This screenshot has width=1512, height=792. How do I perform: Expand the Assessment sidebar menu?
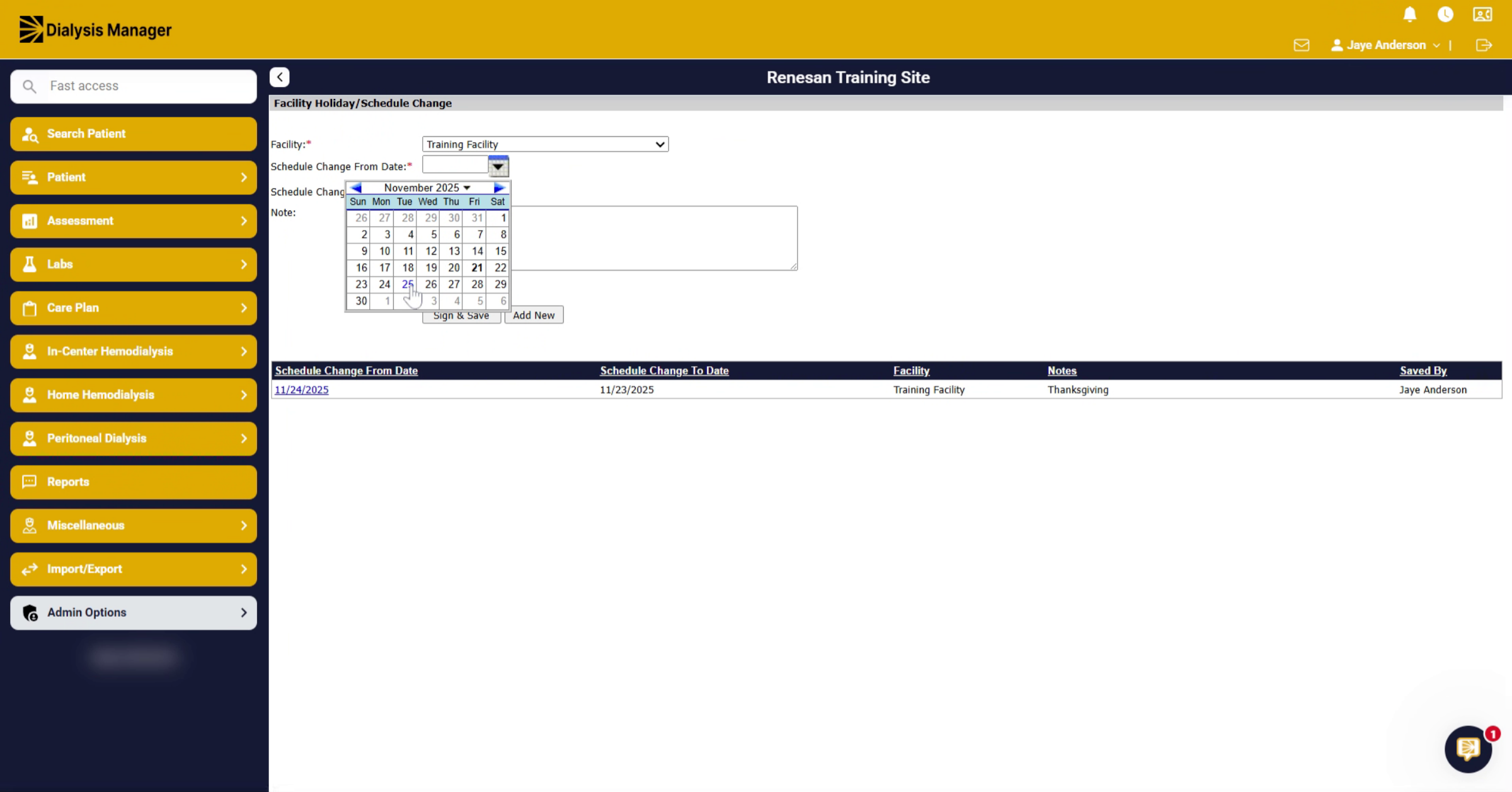[x=134, y=221]
